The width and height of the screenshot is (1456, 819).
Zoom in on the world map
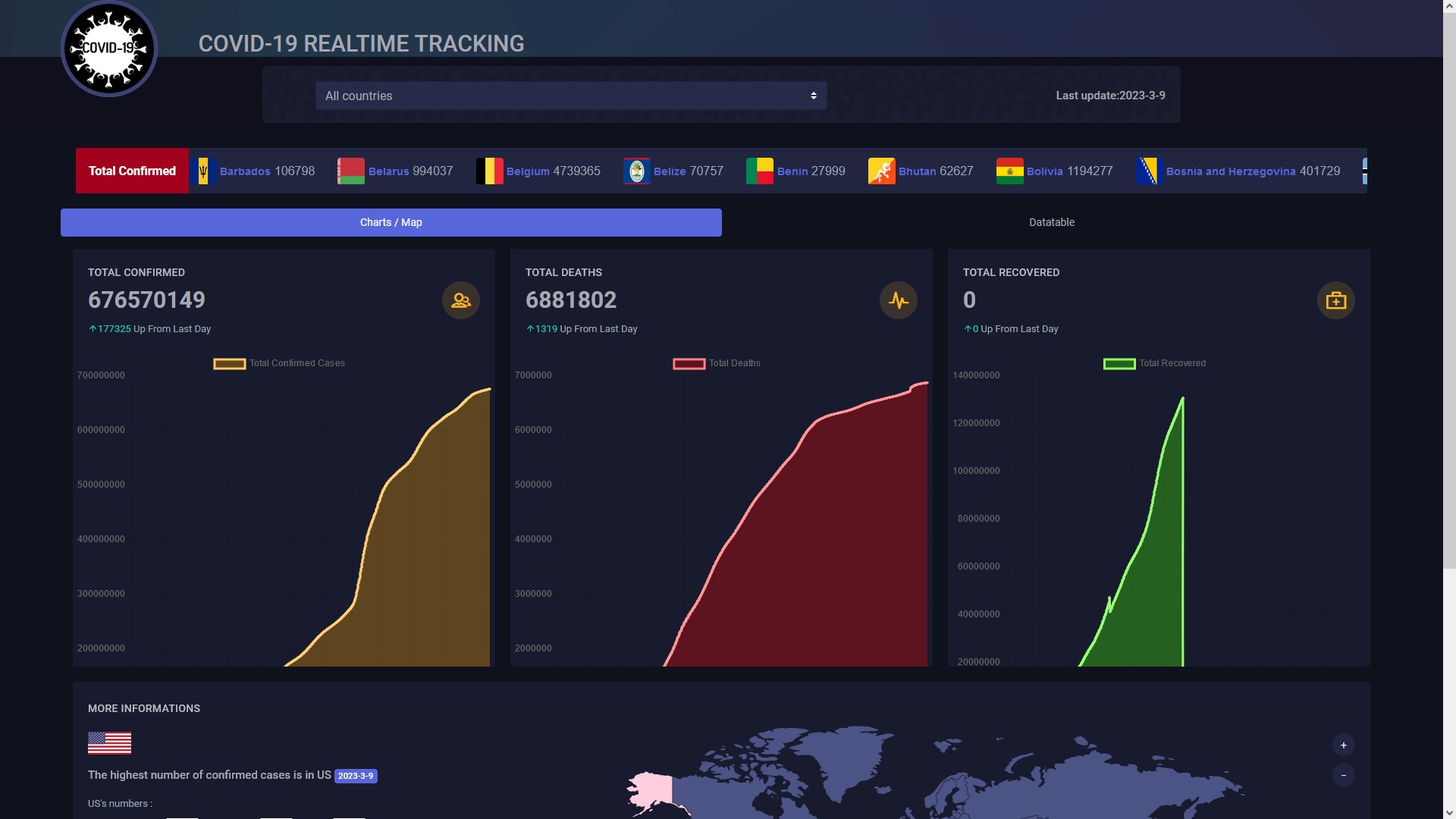pyautogui.click(x=1343, y=745)
